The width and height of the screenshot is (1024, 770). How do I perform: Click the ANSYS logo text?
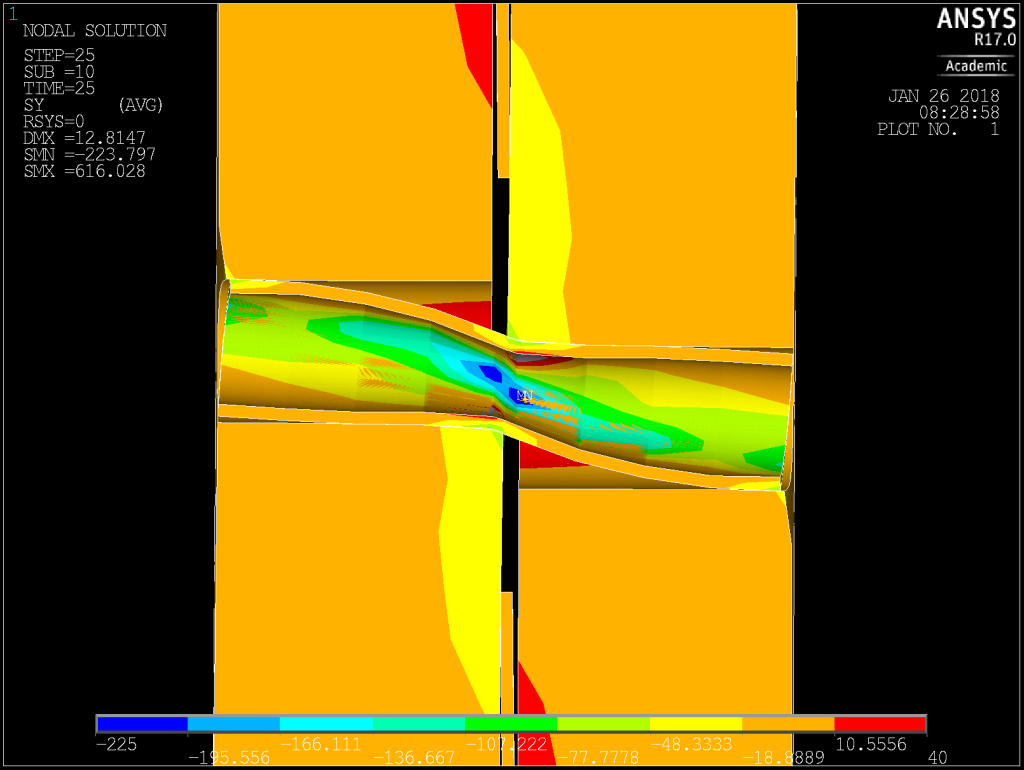pos(975,19)
